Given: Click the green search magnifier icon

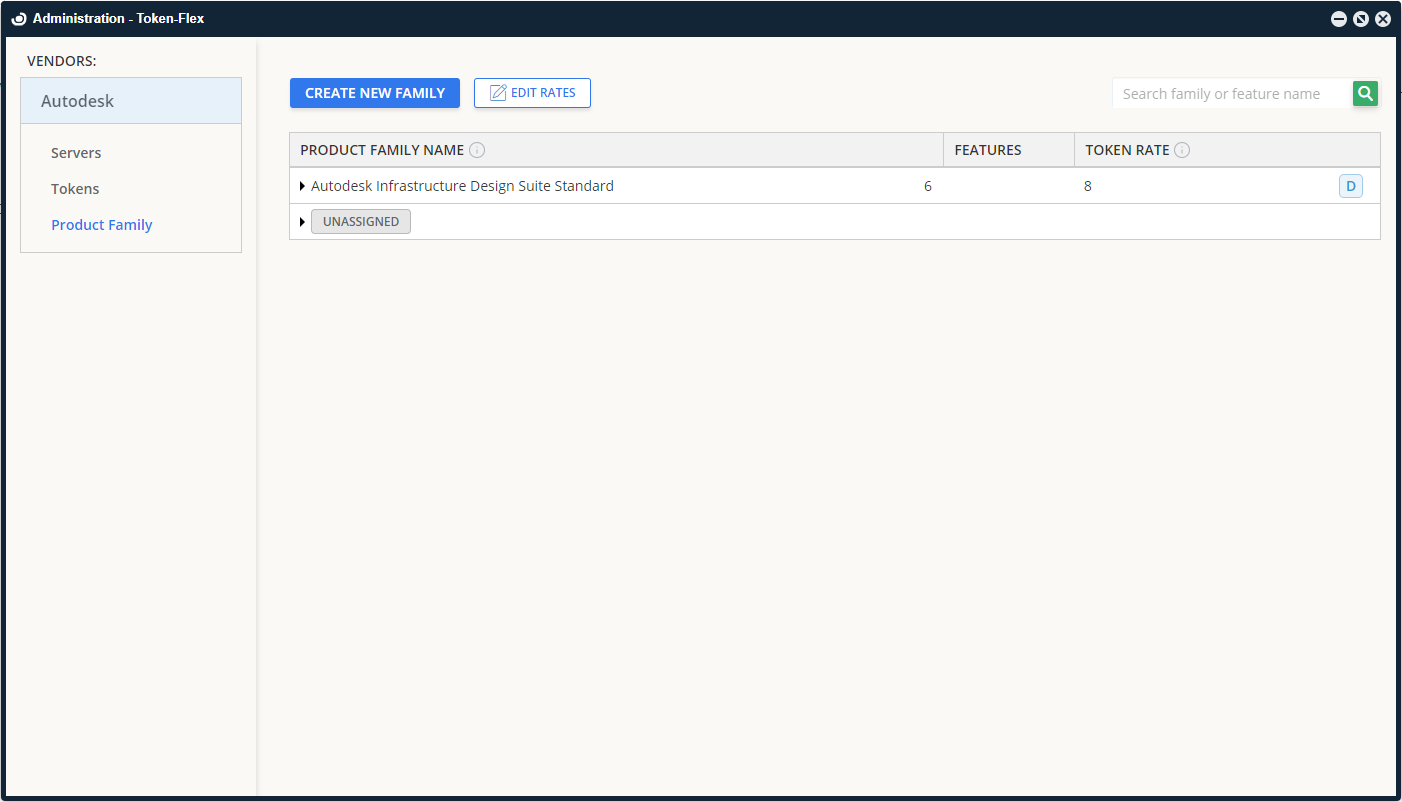Looking at the screenshot, I should pos(1365,93).
